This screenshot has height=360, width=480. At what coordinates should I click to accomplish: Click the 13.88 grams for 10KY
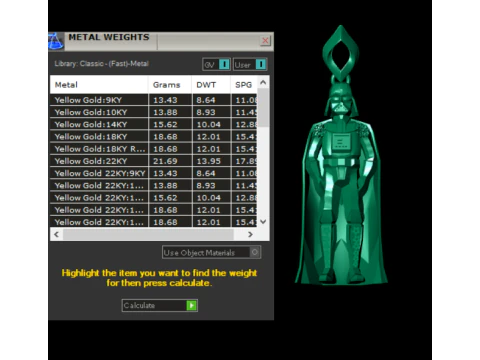165,112
